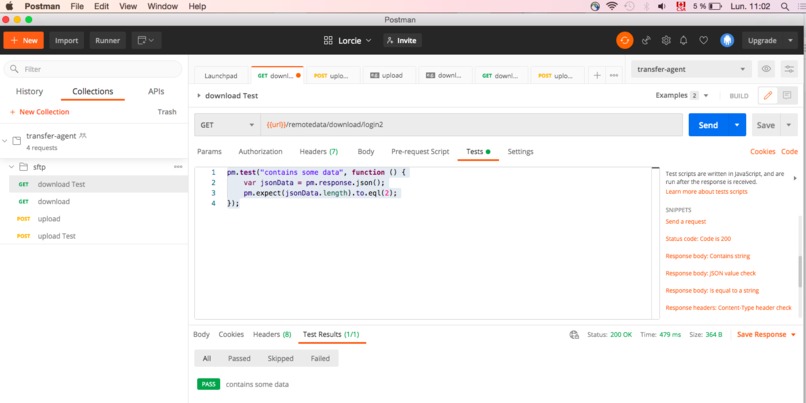The width and height of the screenshot is (806, 403).
Task: Open the new window icon dropdown
Action: point(146,40)
